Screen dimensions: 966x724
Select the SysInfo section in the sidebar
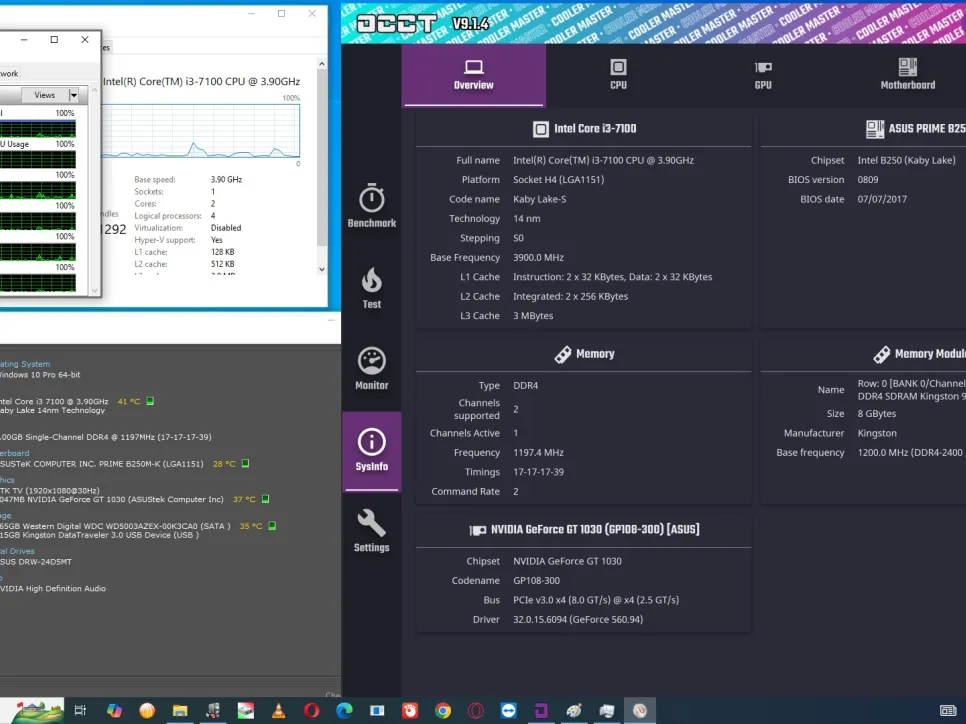[371, 450]
